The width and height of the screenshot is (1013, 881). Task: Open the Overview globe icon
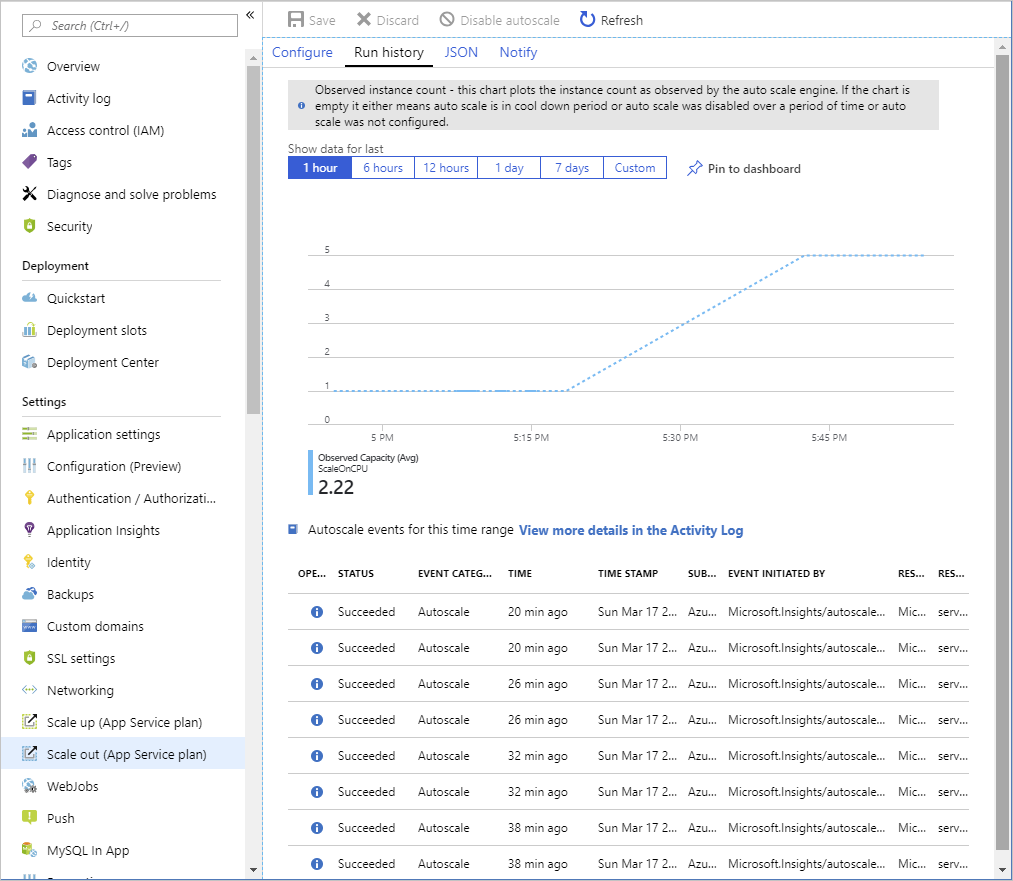click(x=29, y=66)
